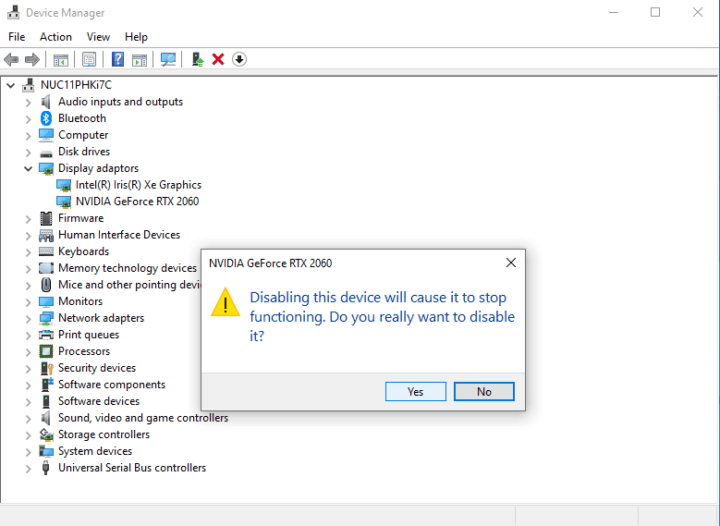
Task: Expand the Computer category arrow
Action: (x=28, y=135)
